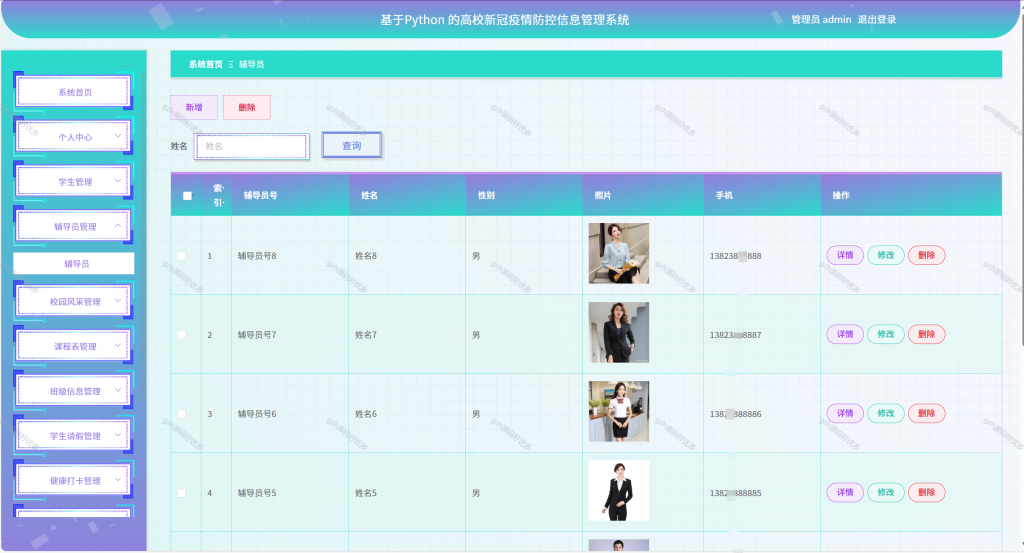Click the chevron next to 班级信息管理

(x=118, y=390)
